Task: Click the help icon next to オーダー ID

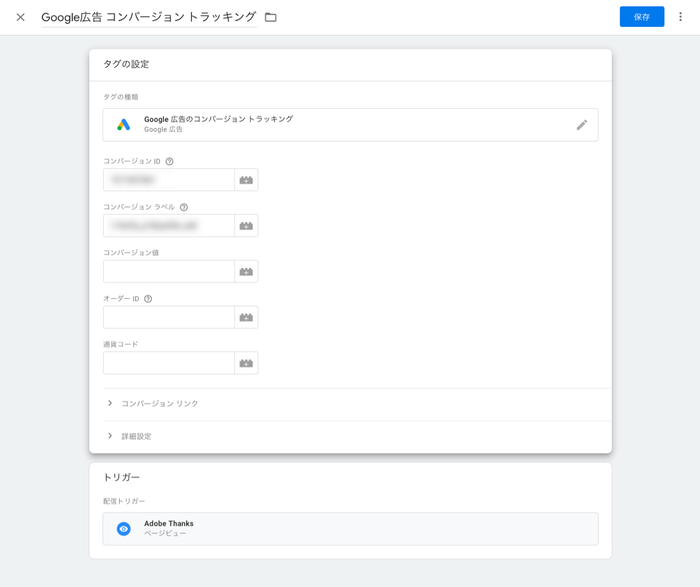Action: pyautogui.click(x=148, y=299)
